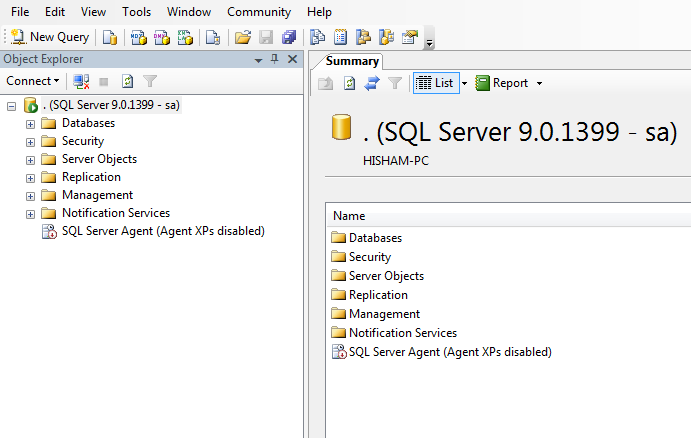This screenshot has height=438, width=691.
Task: Expand the Management tree node
Action: click(30, 197)
